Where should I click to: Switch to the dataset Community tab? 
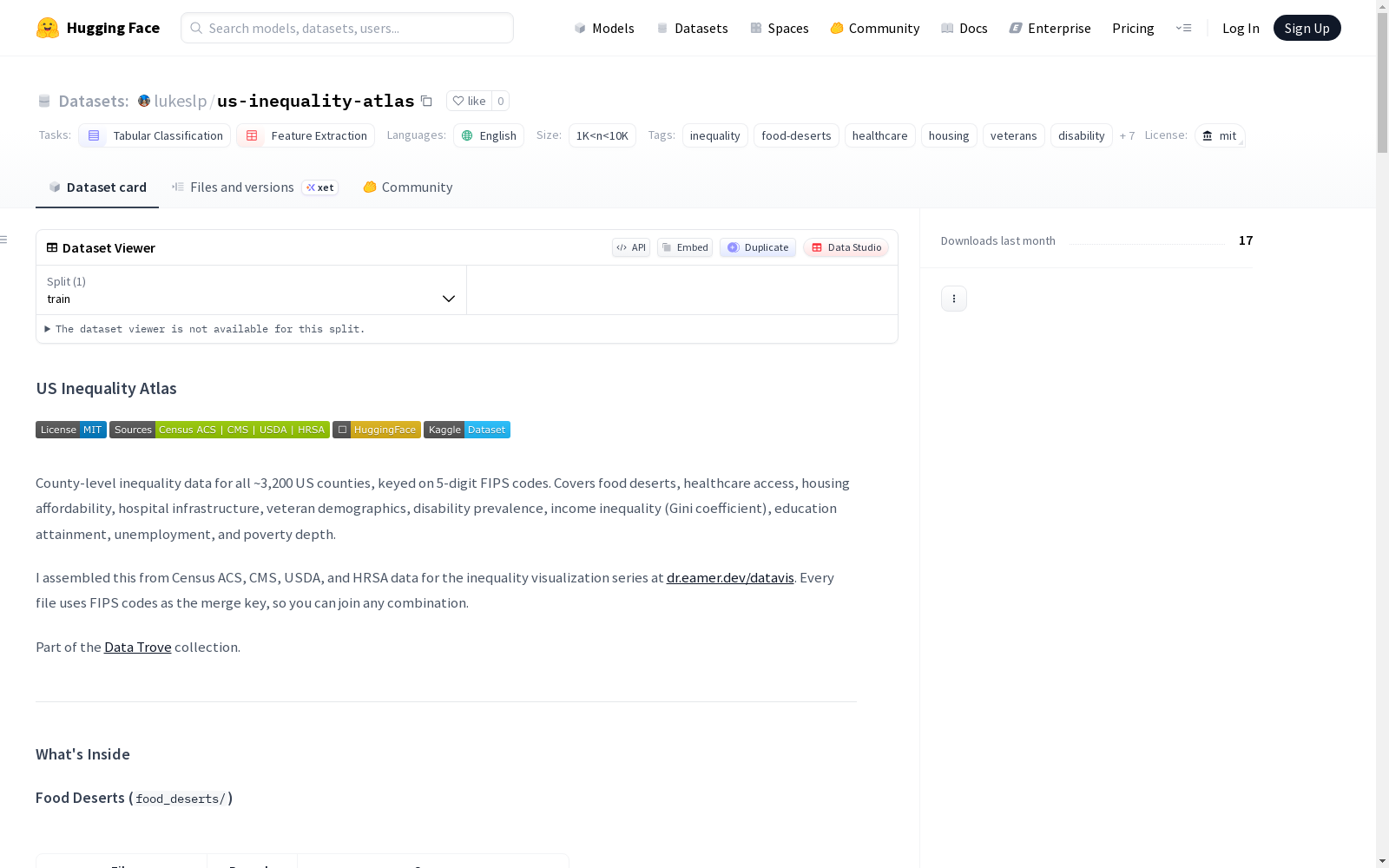coord(408,187)
